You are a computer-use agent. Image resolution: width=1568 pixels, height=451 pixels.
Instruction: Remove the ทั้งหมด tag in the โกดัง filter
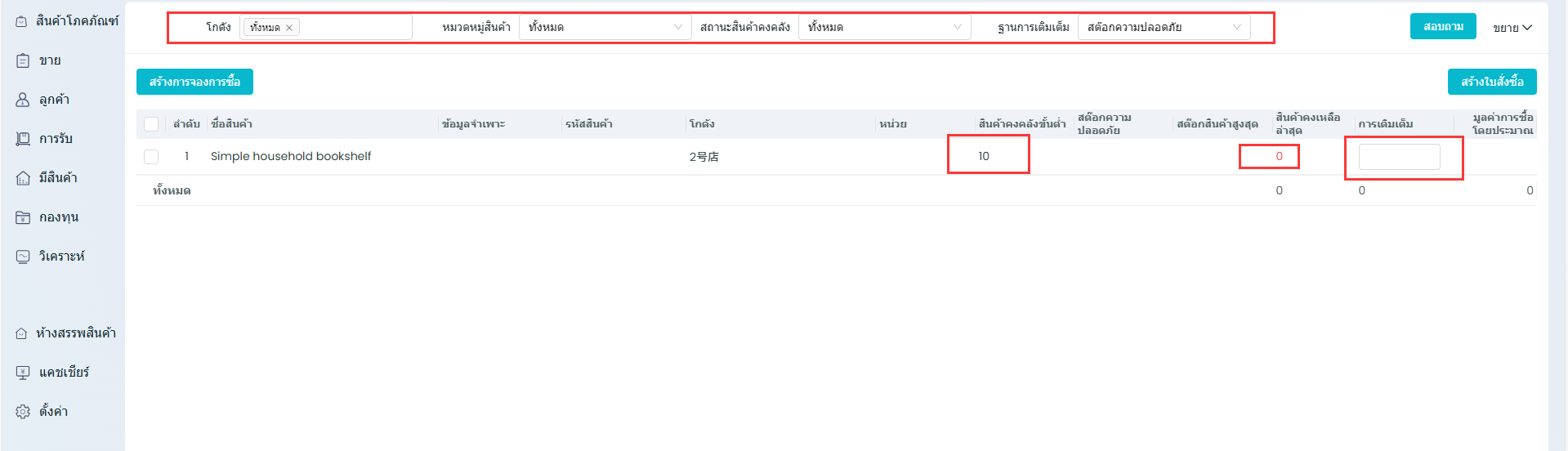point(289,28)
